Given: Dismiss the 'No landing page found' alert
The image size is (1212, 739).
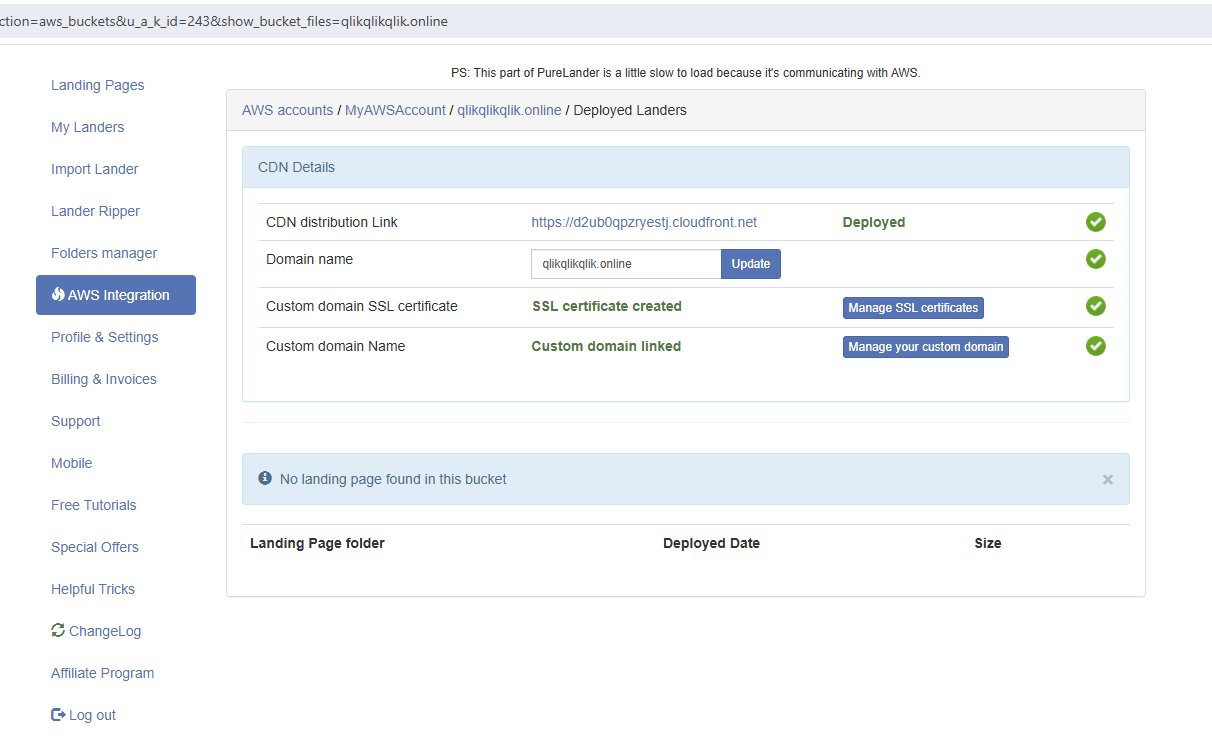Looking at the screenshot, I should tap(1107, 480).
